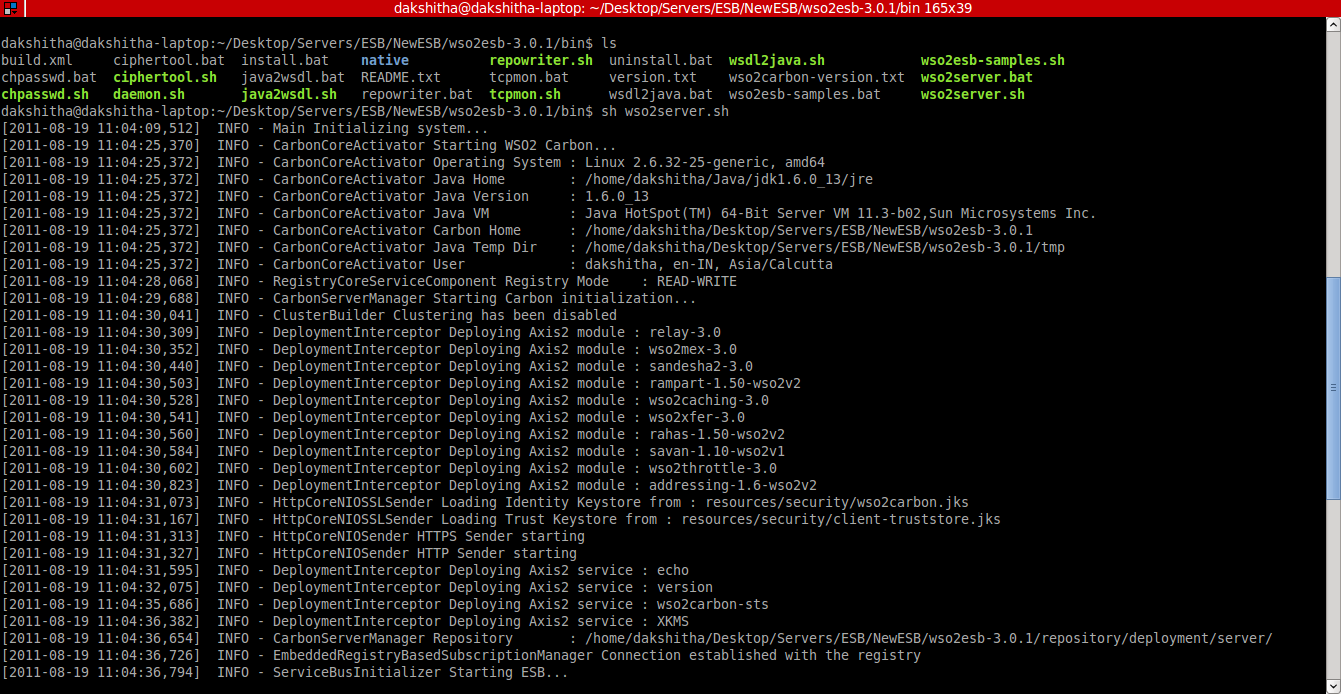
Task: Select the wso2esb-samples.sh file name
Action: click(x=992, y=60)
